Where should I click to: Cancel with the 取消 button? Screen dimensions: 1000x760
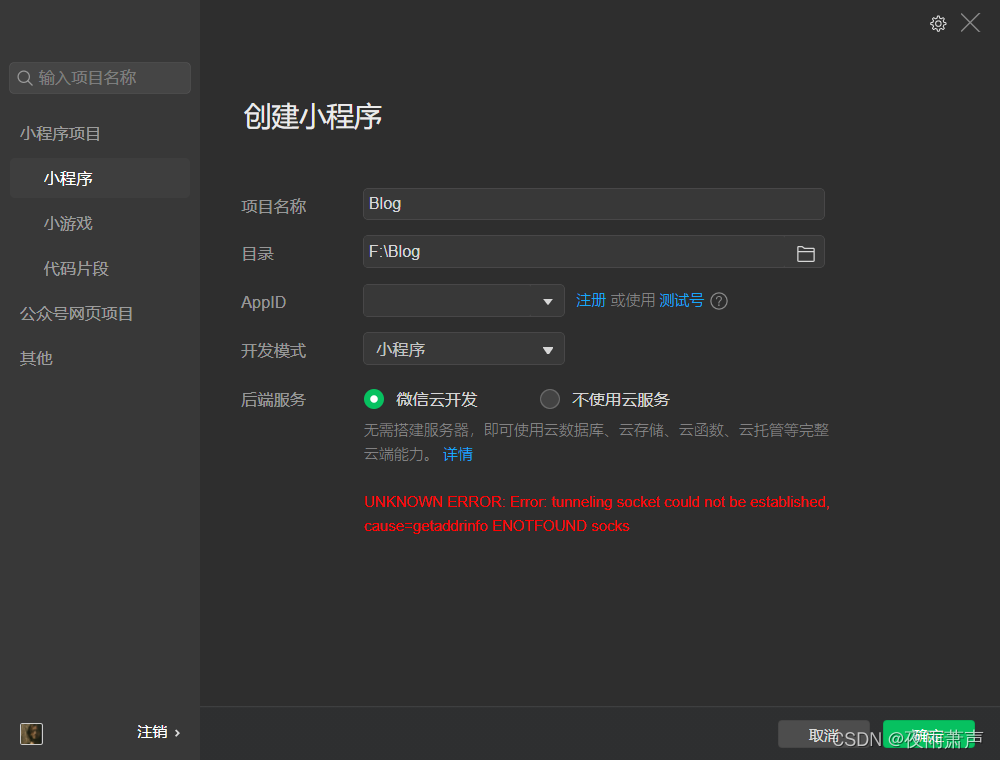(824, 733)
